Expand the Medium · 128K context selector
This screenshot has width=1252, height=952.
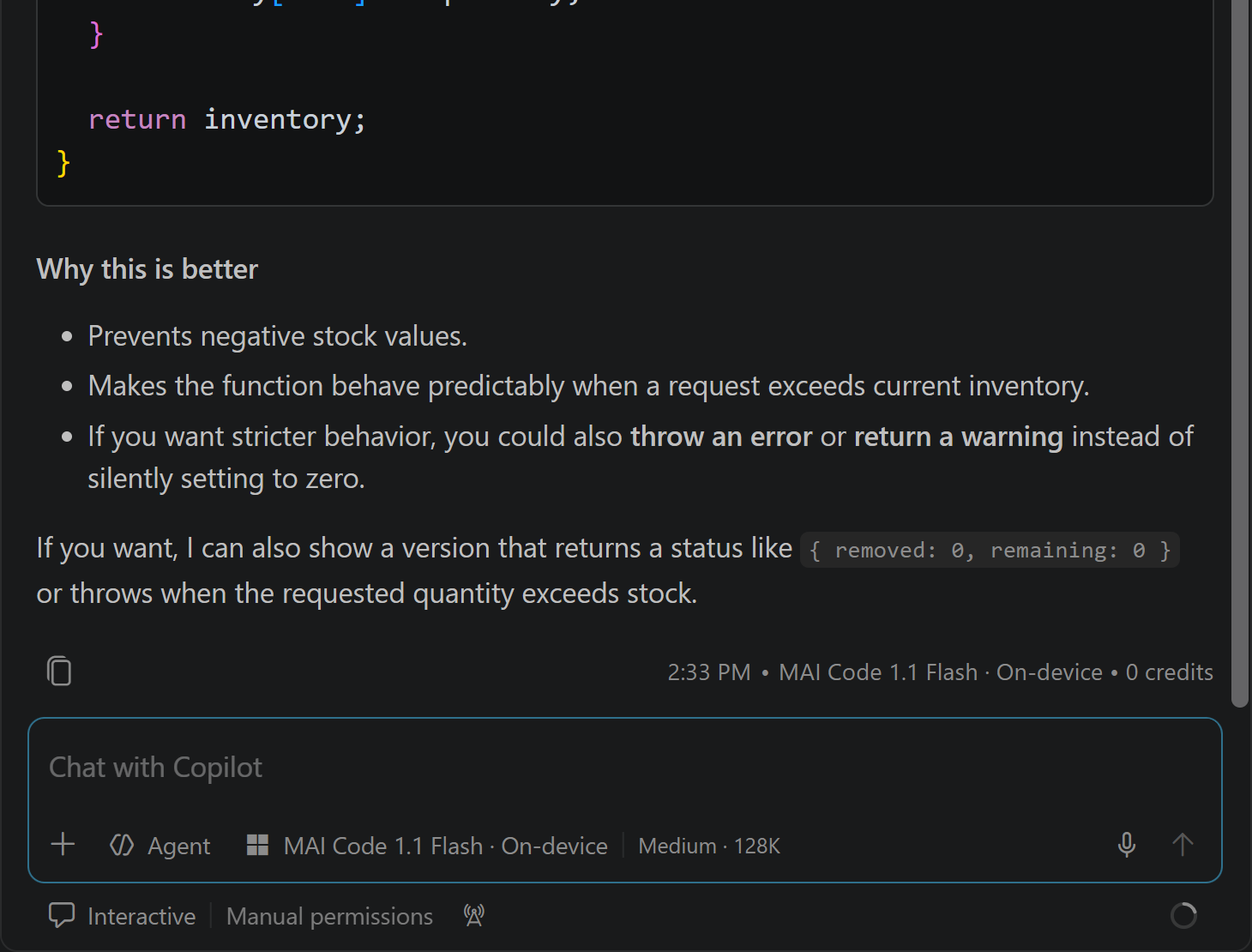709,846
